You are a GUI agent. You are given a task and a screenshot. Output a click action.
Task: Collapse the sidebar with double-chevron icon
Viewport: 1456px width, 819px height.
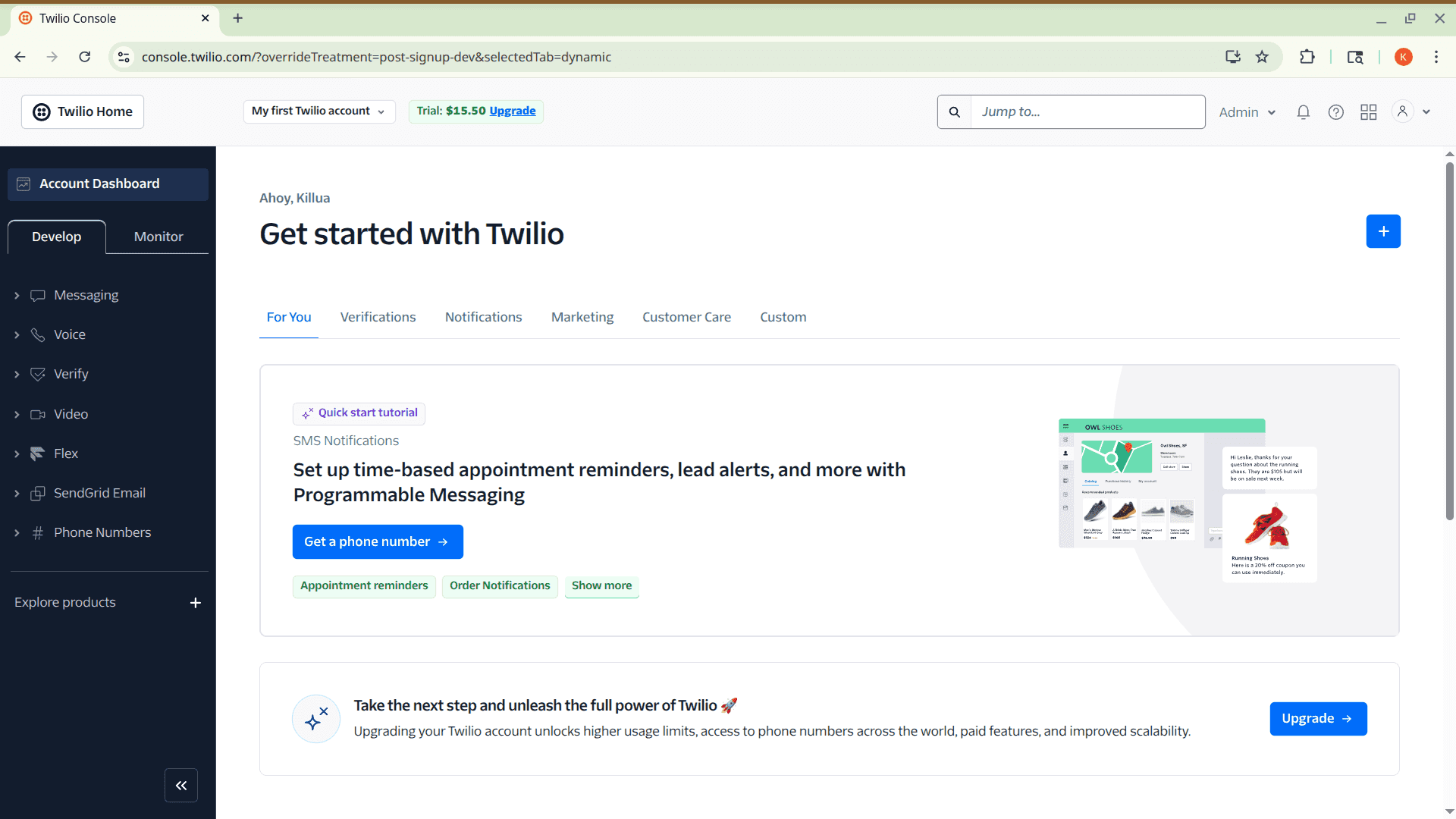[x=181, y=786]
